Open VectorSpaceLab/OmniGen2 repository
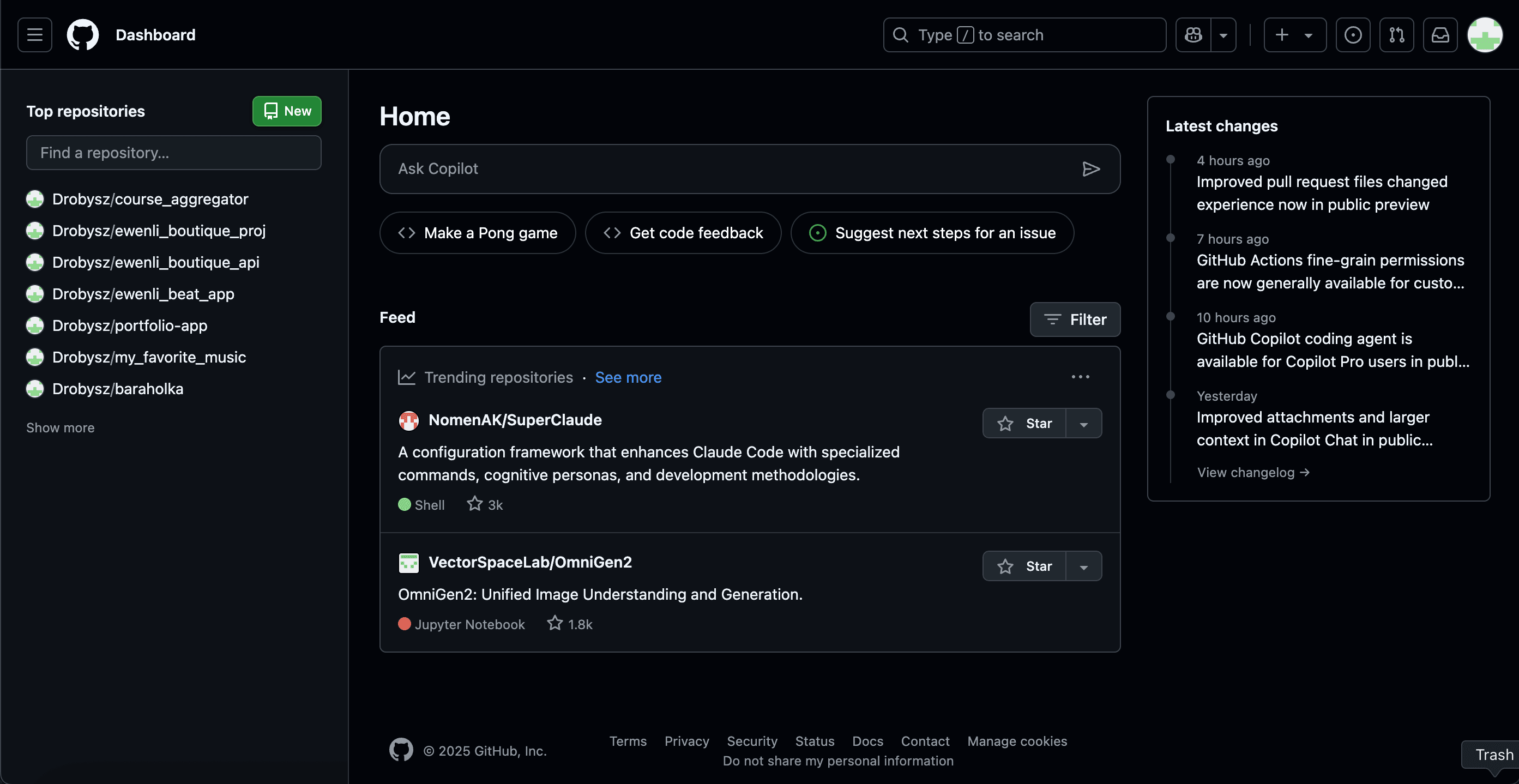1519x784 pixels. (x=530, y=562)
